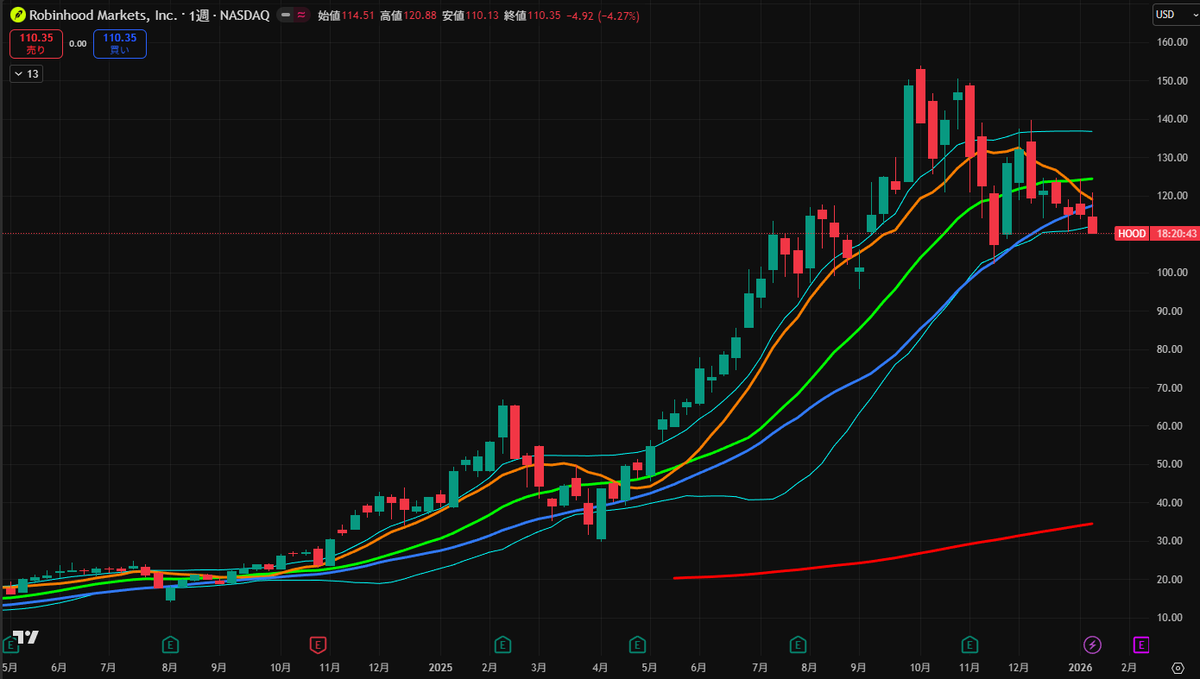Click the gray minus pill icon beside NASDAQ
Viewport: 1200px width, 679px height.
[287, 16]
